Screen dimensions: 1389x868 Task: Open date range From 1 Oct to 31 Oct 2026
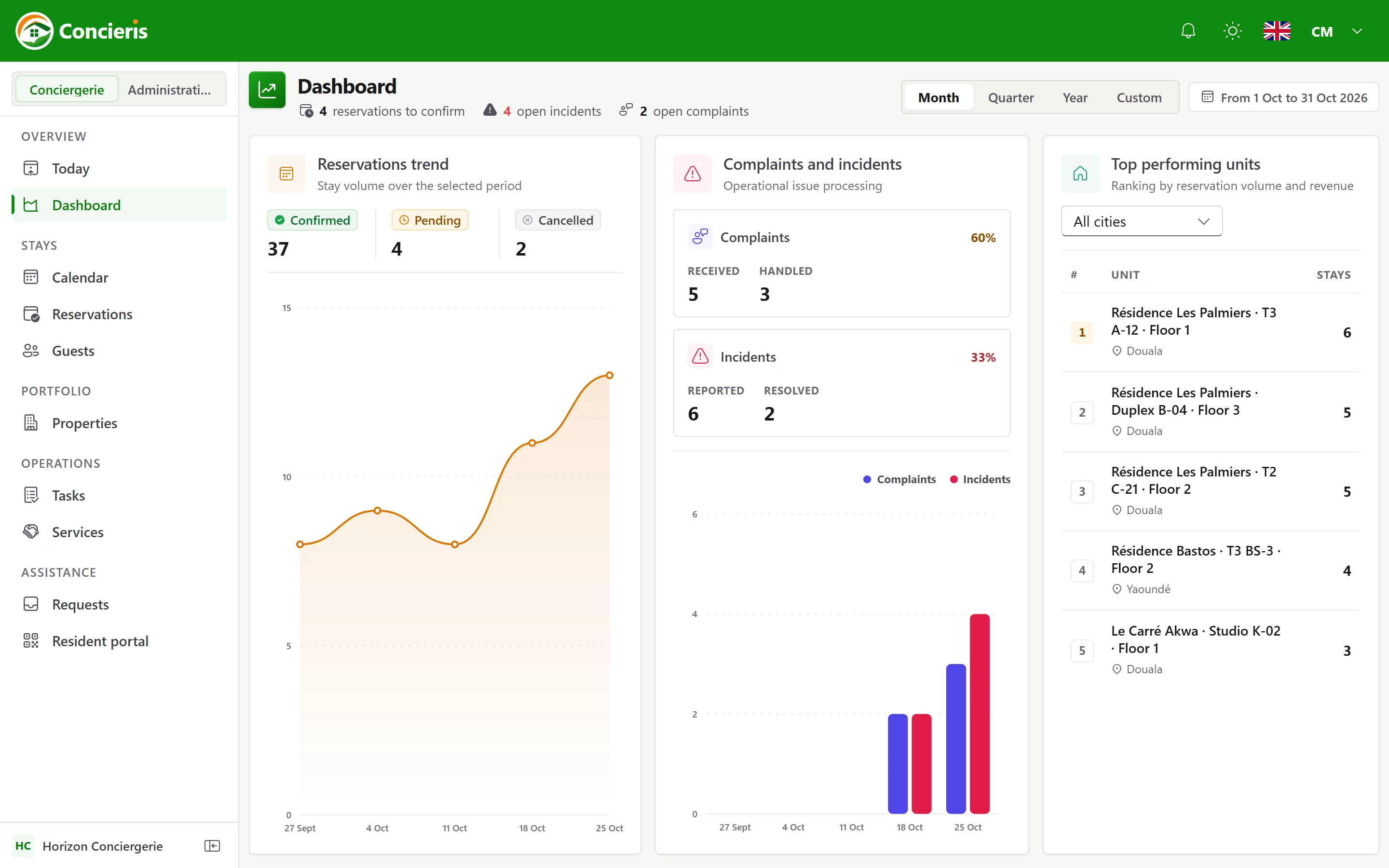click(1284, 97)
